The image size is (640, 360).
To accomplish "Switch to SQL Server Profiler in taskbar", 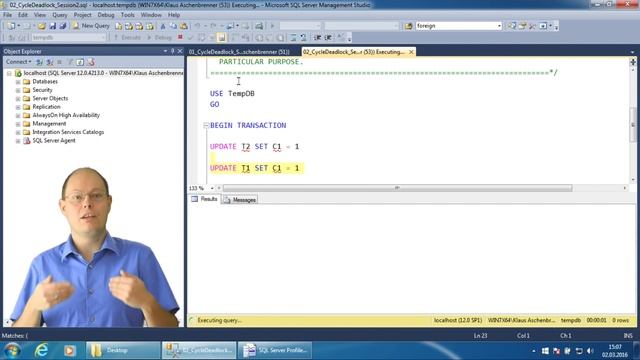I will [275, 350].
